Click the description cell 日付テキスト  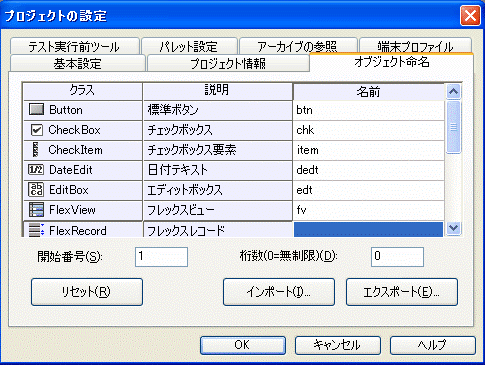(x=218, y=170)
